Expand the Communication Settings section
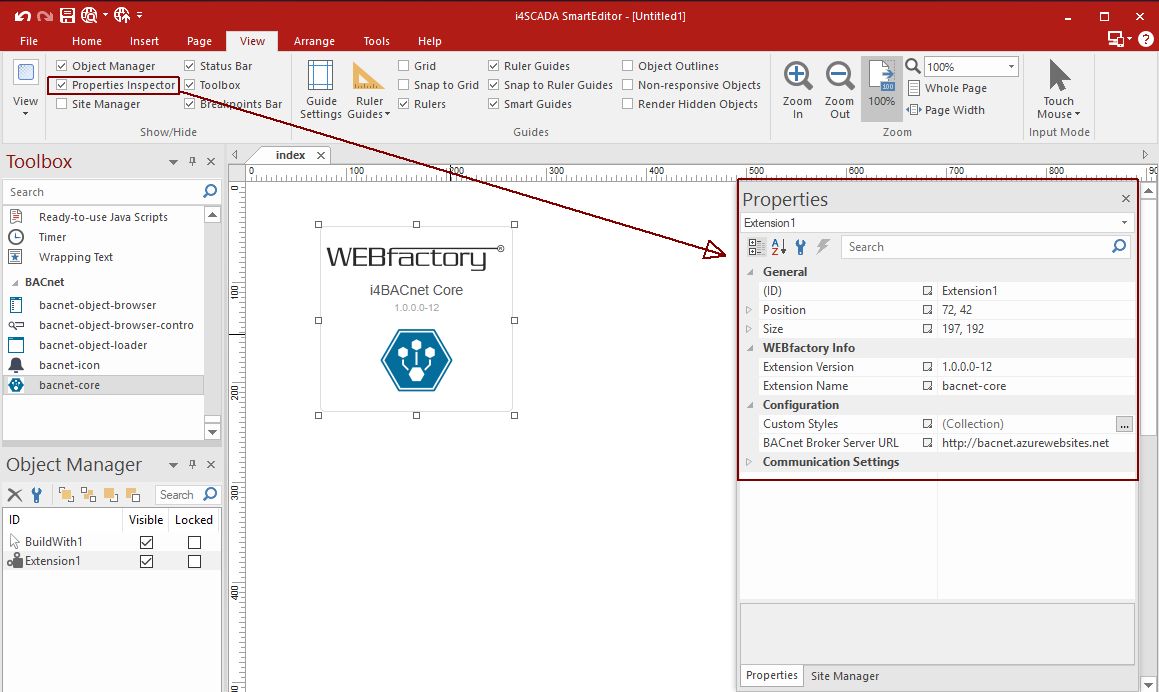The height and width of the screenshot is (692, 1159). click(x=749, y=462)
